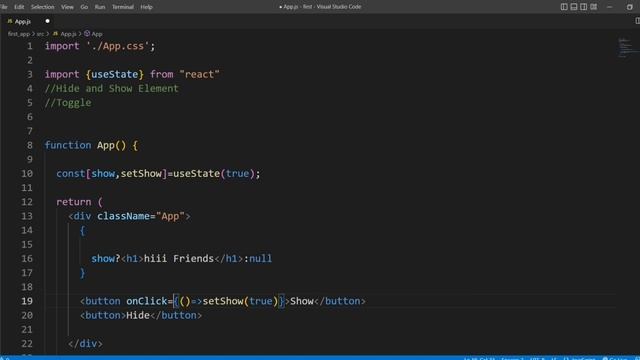Click setShow(true) inside onClick handler
Image resolution: width=640 pixels, height=360 pixels.
coord(240,301)
